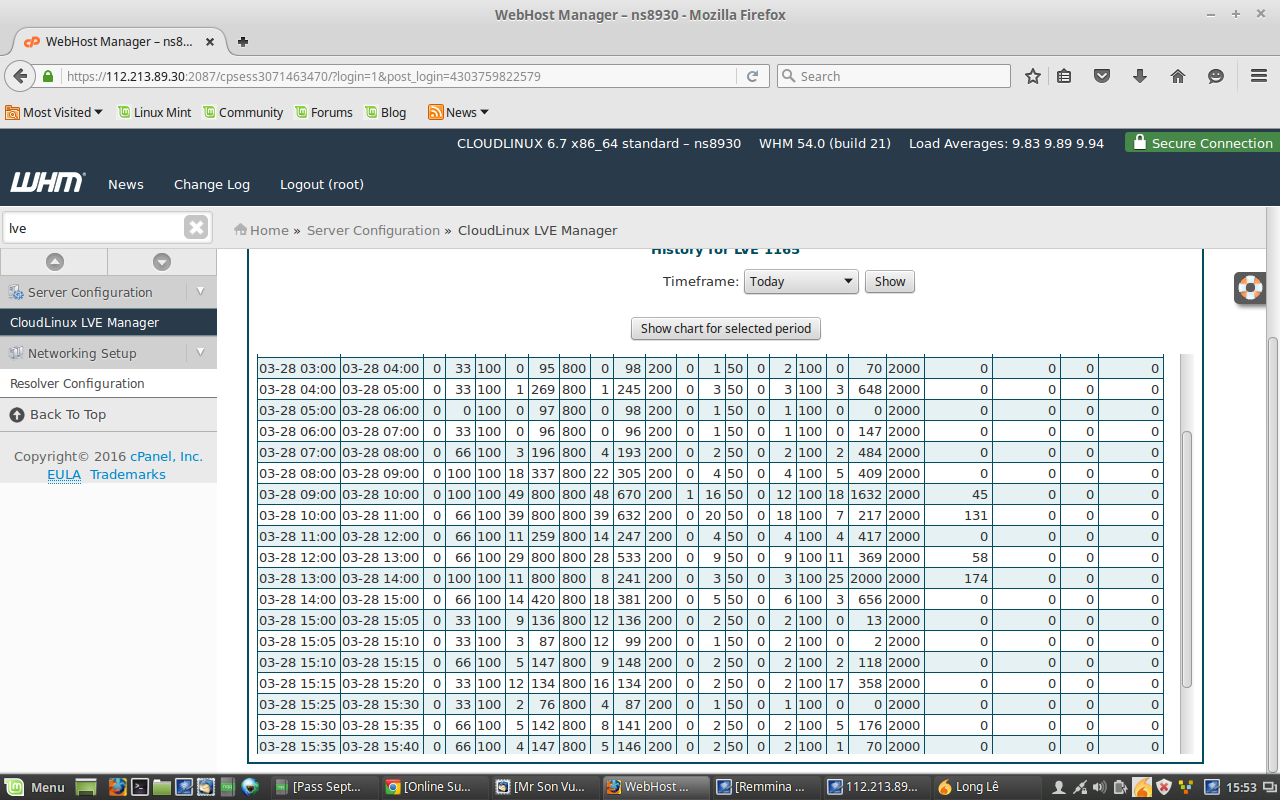Open the Most Visited bookmarks dropdown

coord(54,112)
